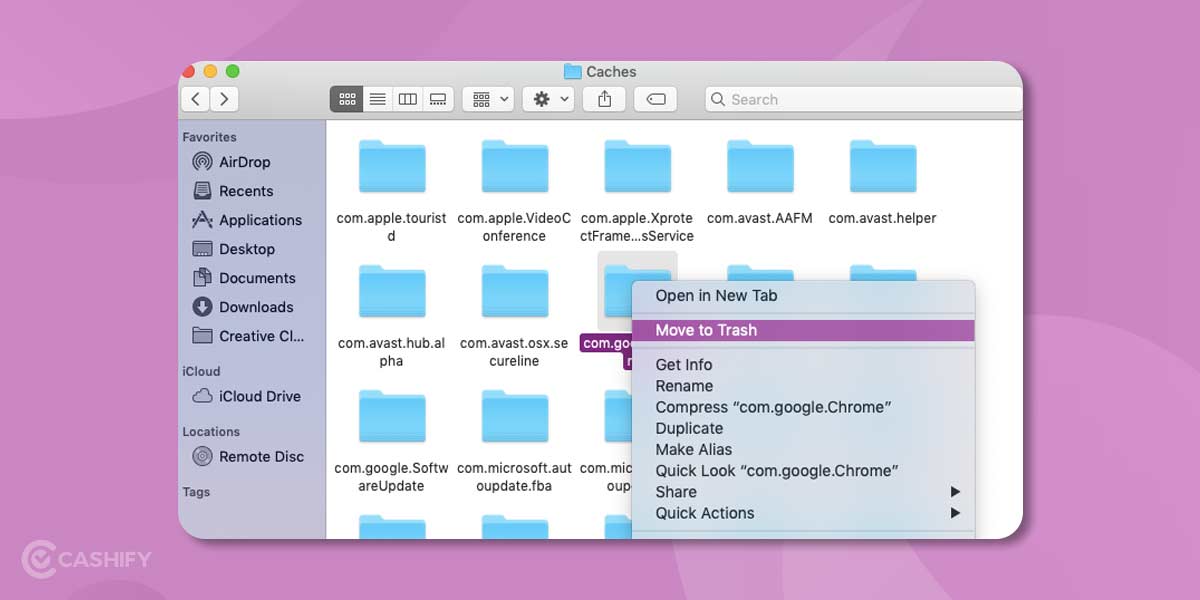Click the back navigation arrow
Viewport: 1200px width, 600px height.
pos(195,98)
